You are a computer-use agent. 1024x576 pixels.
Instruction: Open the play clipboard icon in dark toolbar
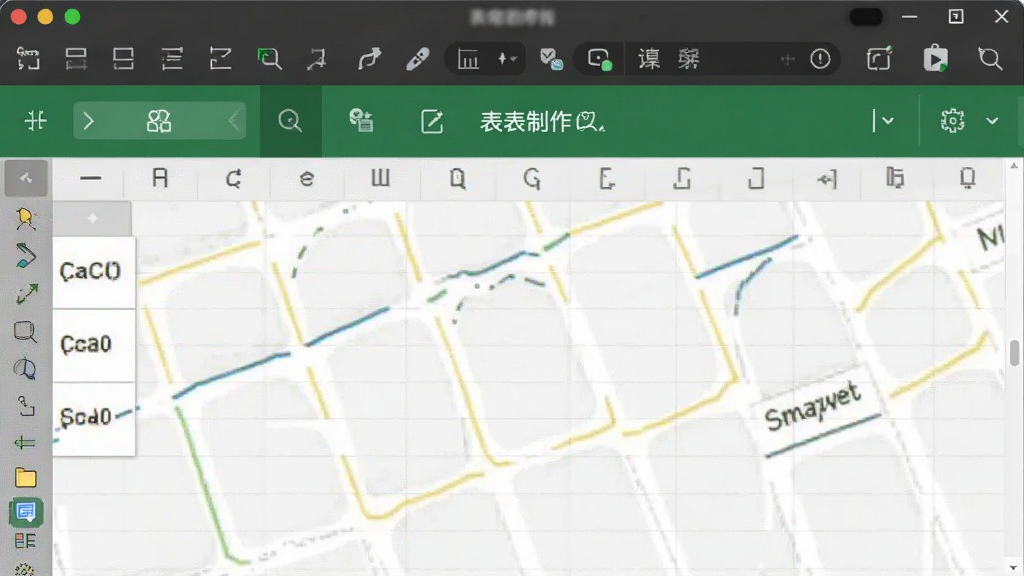coord(935,58)
